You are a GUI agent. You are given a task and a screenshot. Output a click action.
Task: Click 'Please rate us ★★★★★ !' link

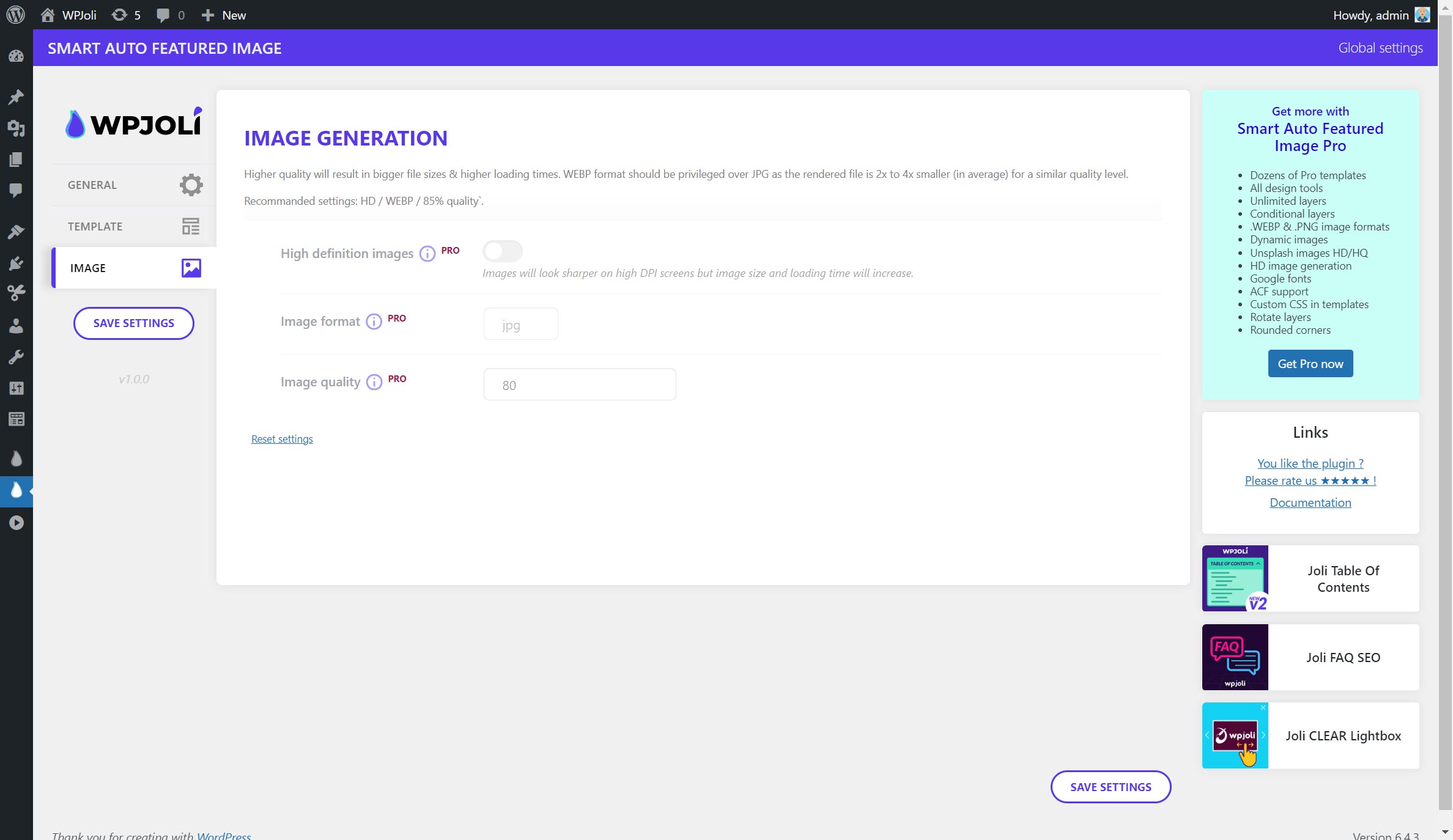tap(1311, 481)
